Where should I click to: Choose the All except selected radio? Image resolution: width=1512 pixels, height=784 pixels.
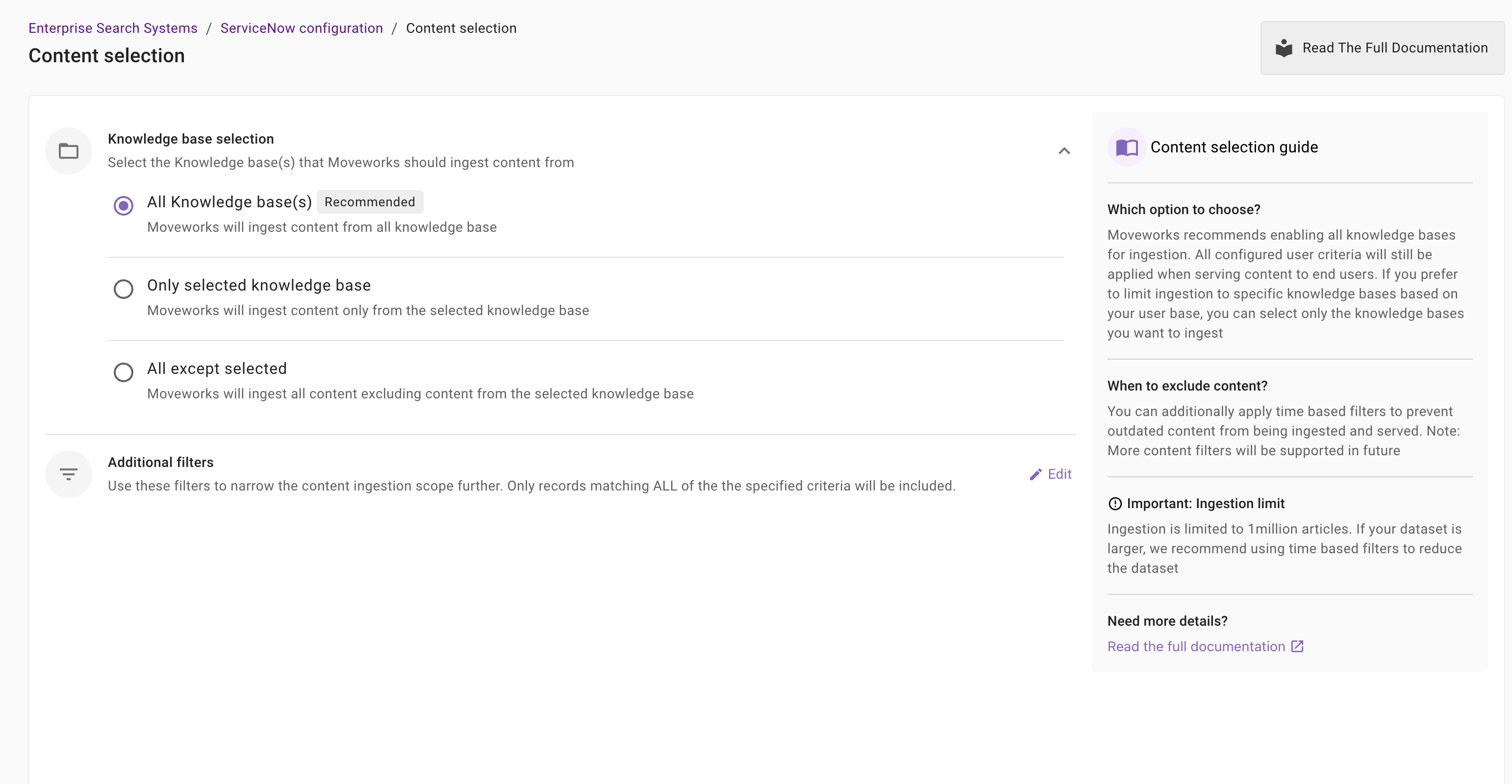(123, 372)
